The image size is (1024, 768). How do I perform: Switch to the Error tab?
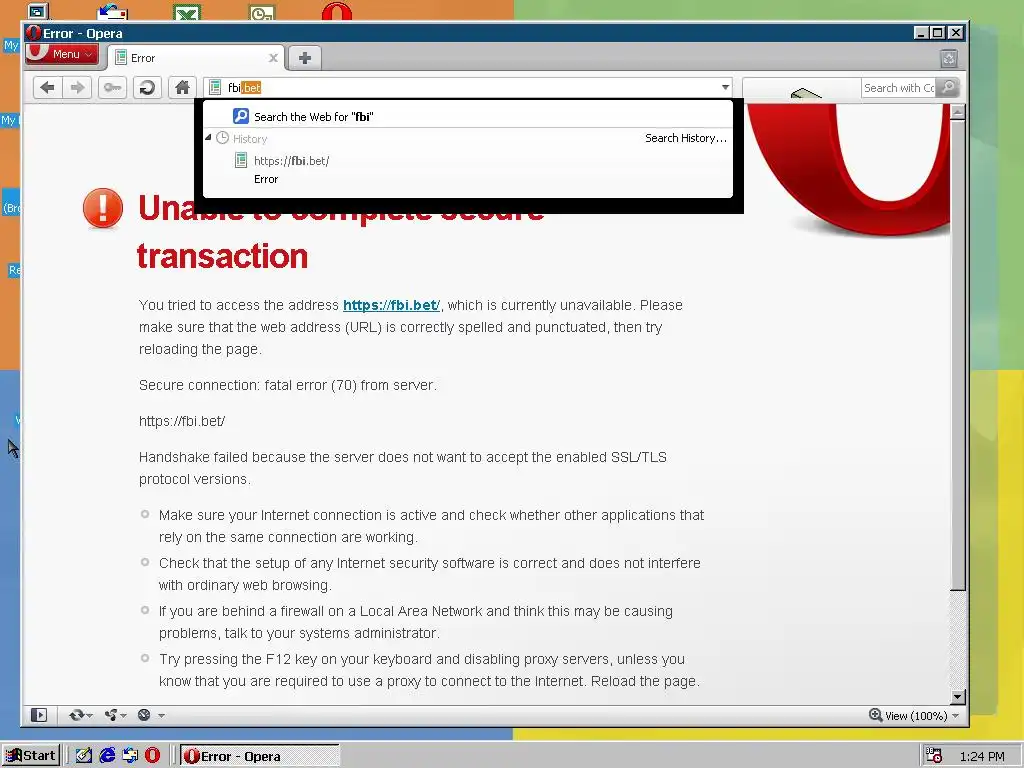click(x=195, y=58)
